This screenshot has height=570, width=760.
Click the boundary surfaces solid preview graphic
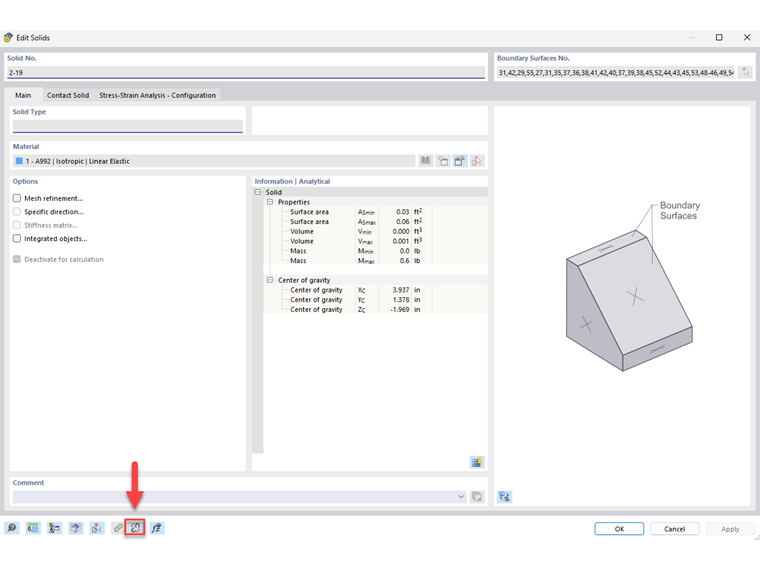pyautogui.click(x=629, y=301)
